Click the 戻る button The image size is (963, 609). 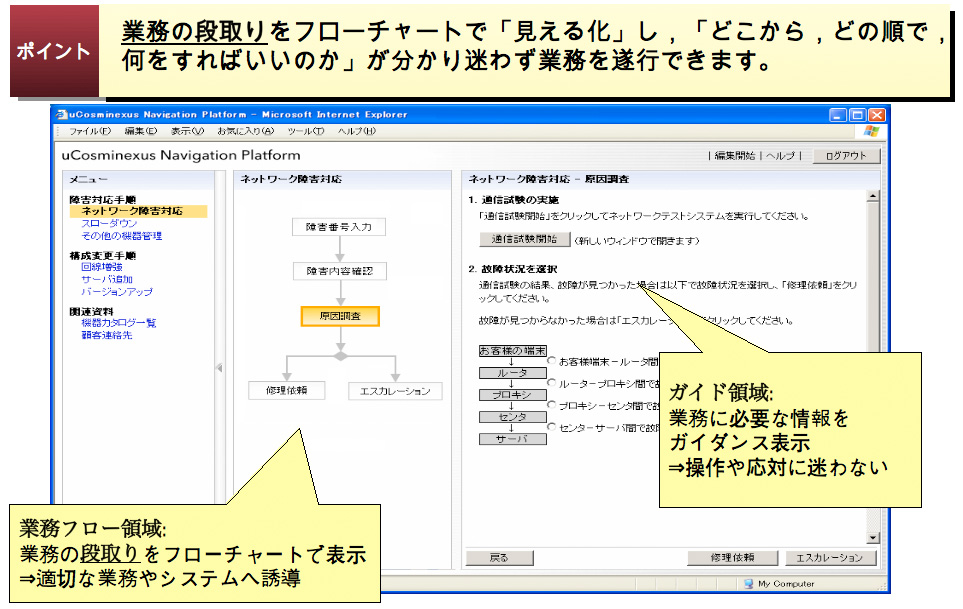(499, 558)
